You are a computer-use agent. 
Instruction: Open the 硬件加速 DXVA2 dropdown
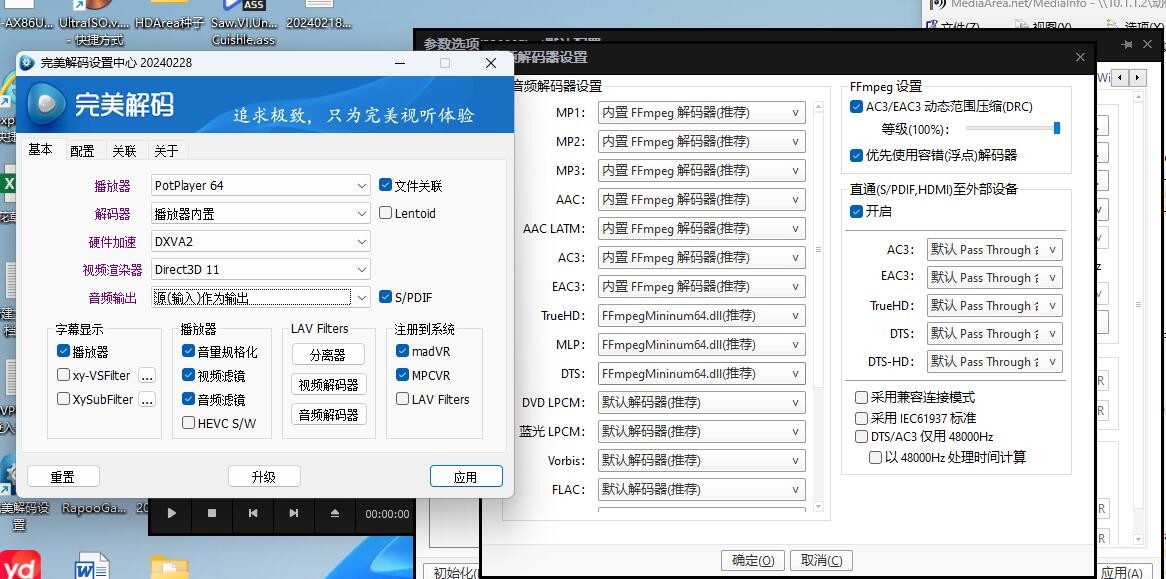361,241
